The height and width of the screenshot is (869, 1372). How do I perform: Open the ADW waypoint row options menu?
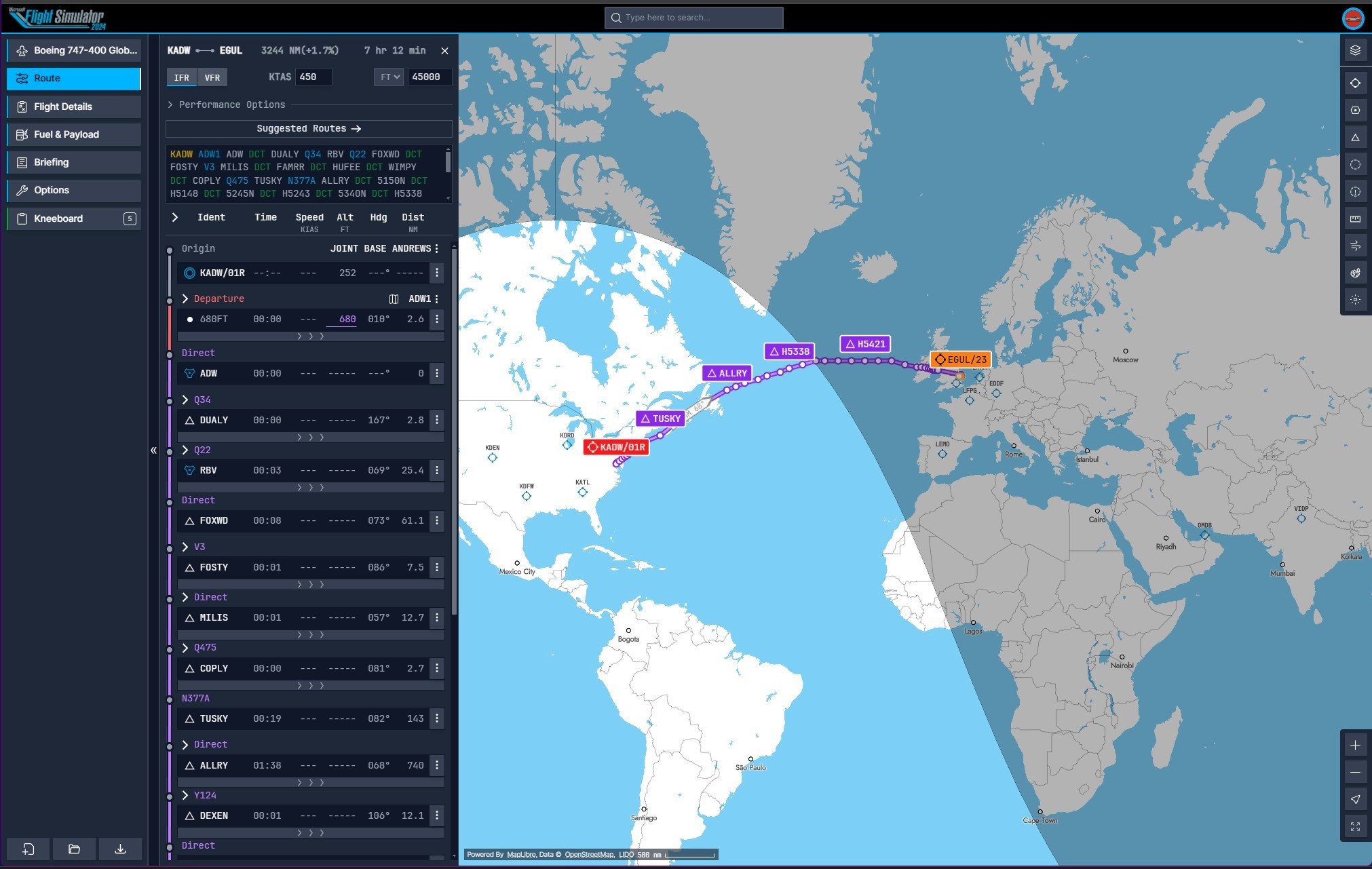click(x=437, y=373)
